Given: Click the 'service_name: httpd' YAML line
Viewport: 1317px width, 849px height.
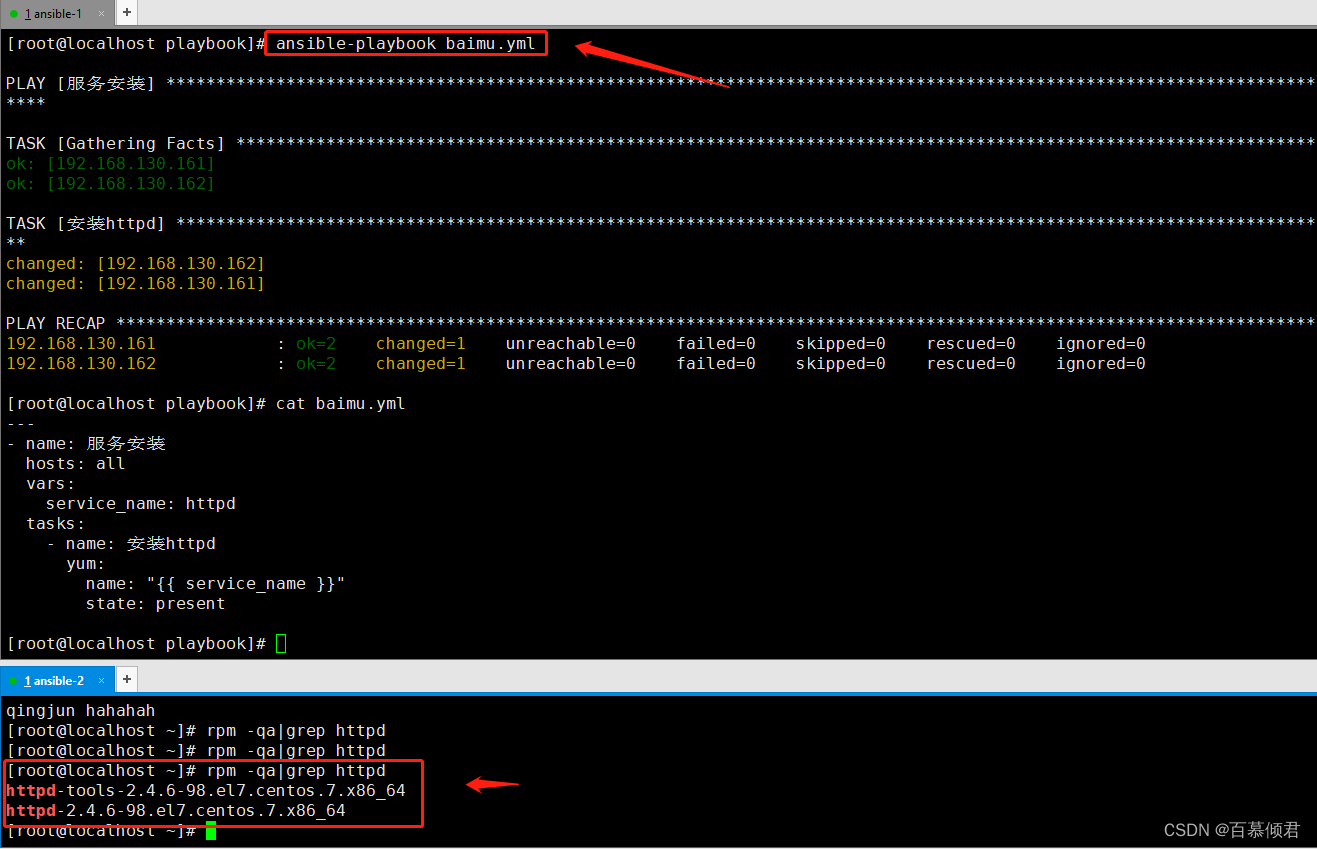Looking at the screenshot, I should click(x=141, y=504).
